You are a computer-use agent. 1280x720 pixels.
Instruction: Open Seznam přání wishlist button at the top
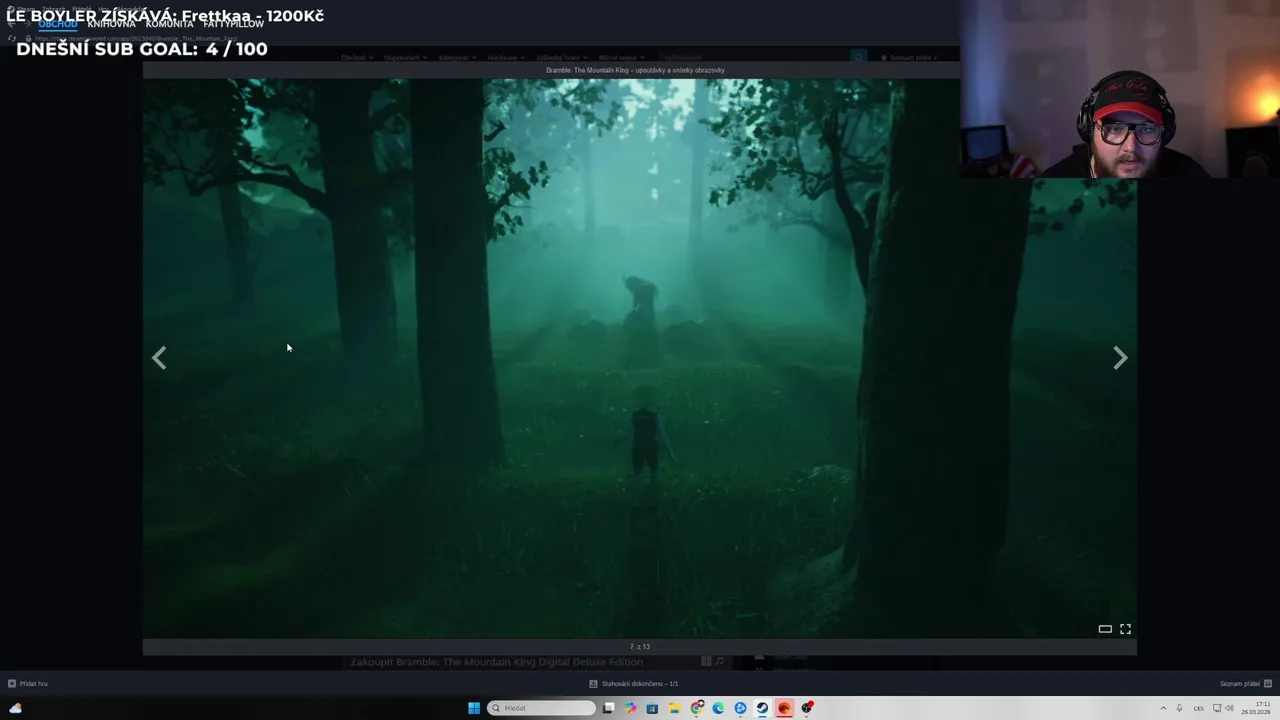[x=909, y=58]
